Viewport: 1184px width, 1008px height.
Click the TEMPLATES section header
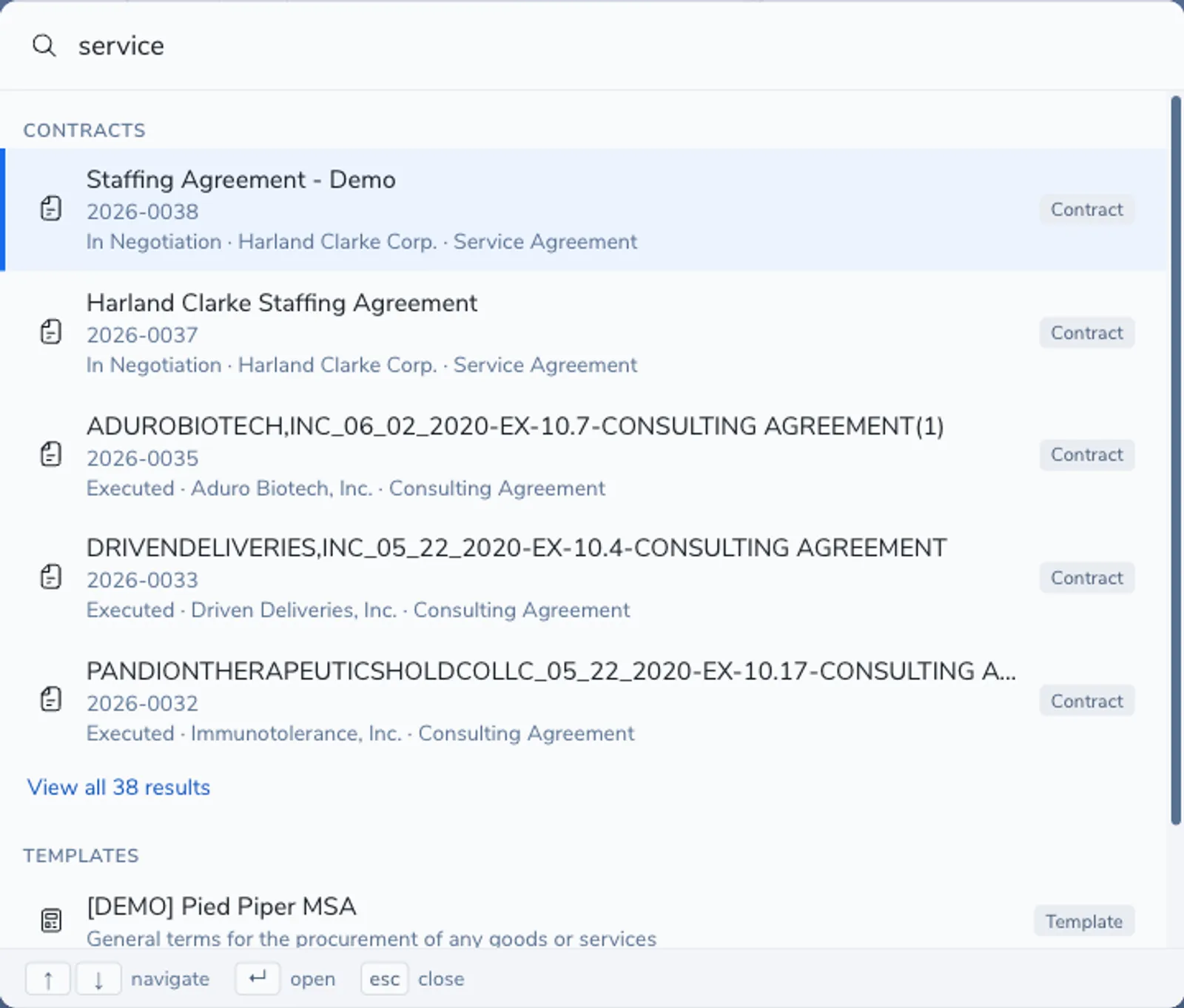(x=81, y=856)
